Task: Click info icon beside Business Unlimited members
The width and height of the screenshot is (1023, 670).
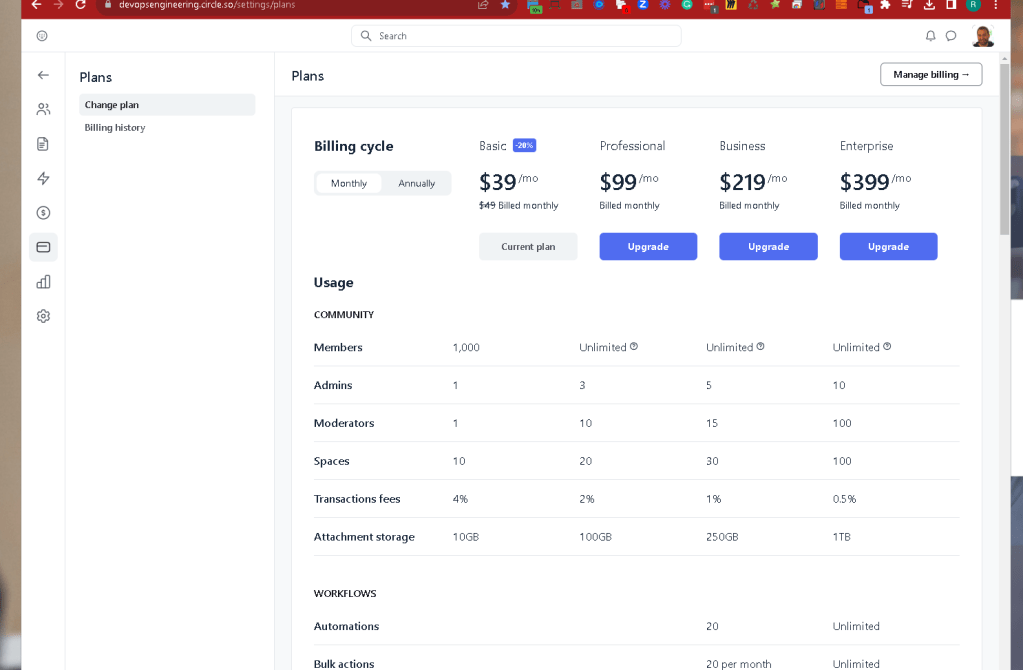Action: pyautogui.click(x=760, y=346)
